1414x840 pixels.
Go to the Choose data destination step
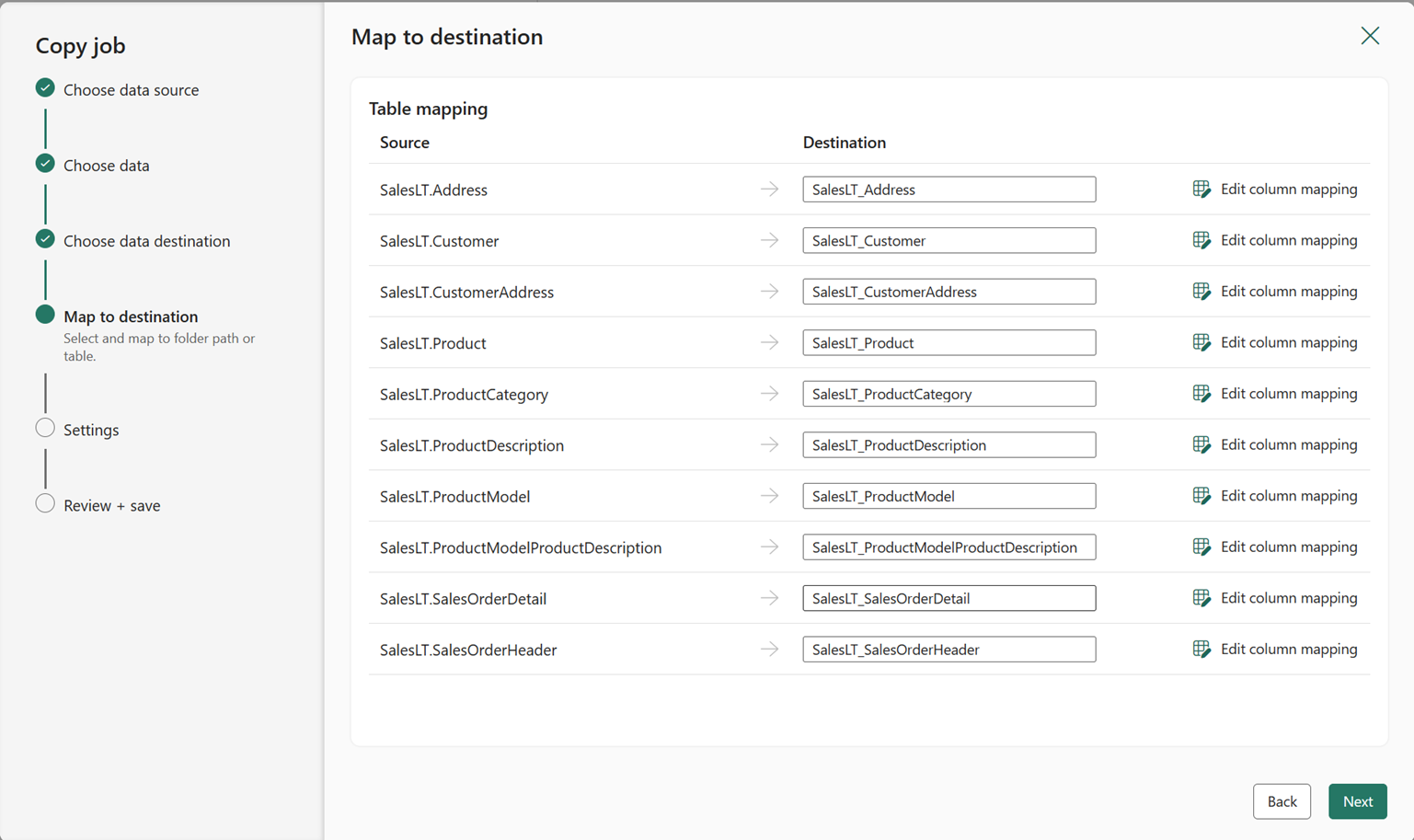[146, 241]
